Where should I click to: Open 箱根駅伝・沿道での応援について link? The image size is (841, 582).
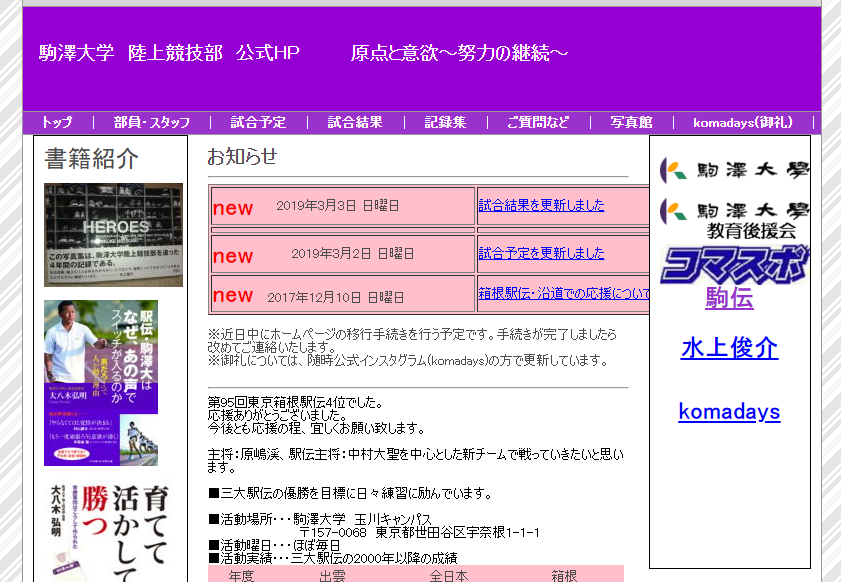click(x=564, y=293)
